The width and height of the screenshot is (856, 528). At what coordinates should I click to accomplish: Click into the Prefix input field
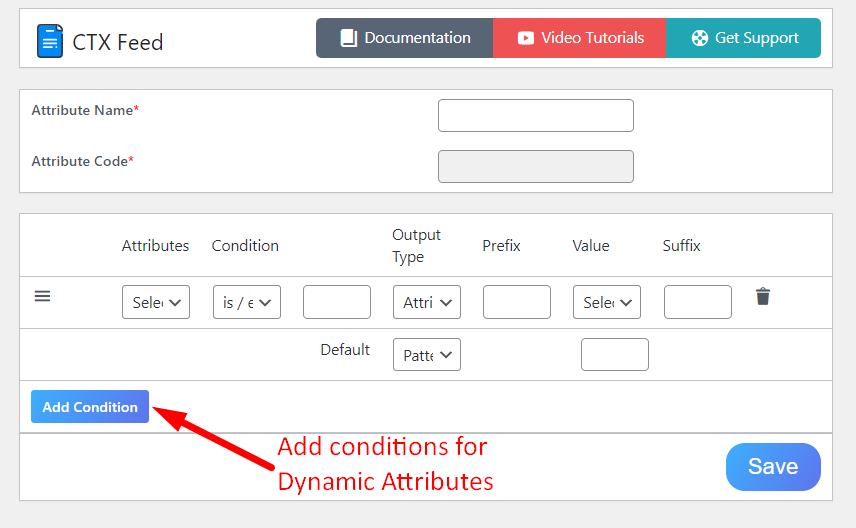(516, 302)
